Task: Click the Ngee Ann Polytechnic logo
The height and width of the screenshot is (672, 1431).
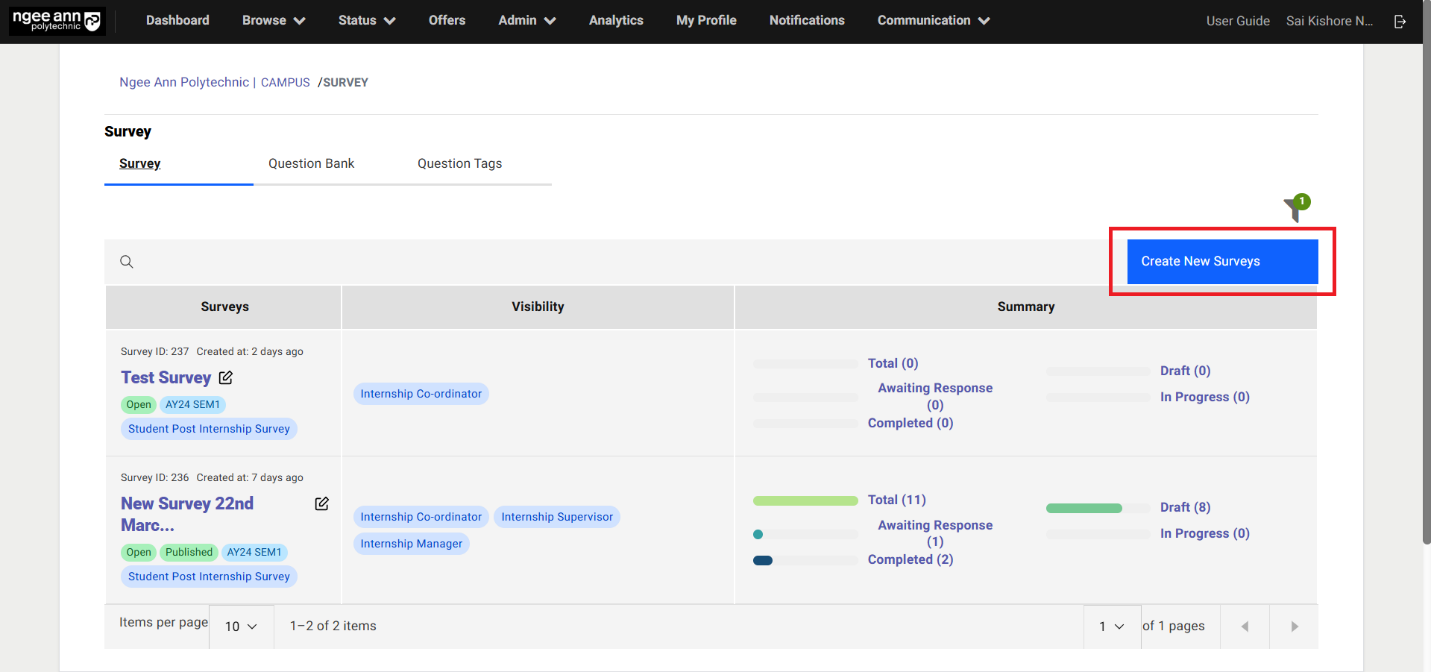Action: pyautogui.click(x=57, y=21)
